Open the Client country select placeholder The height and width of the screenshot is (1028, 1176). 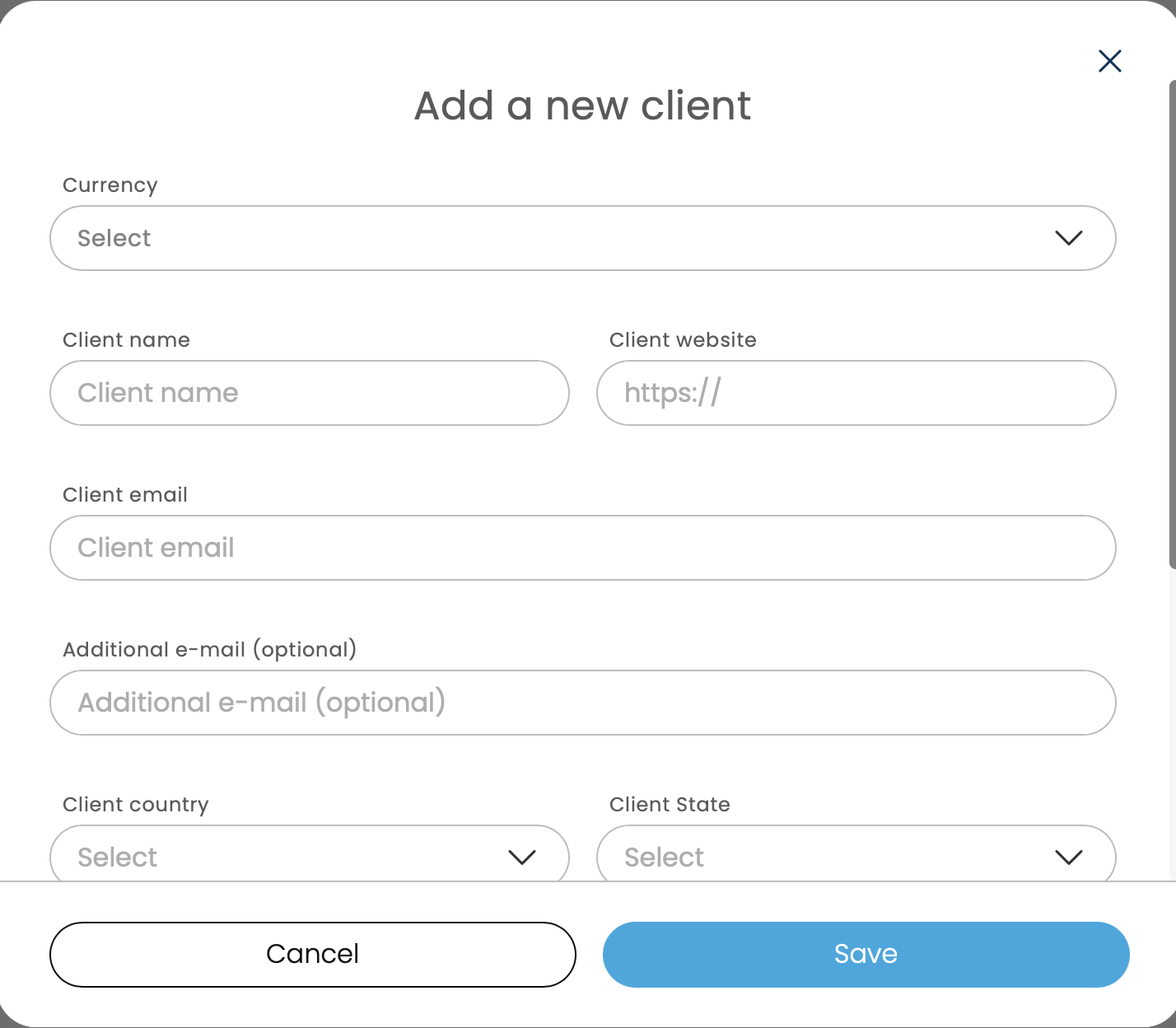[118, 857]
